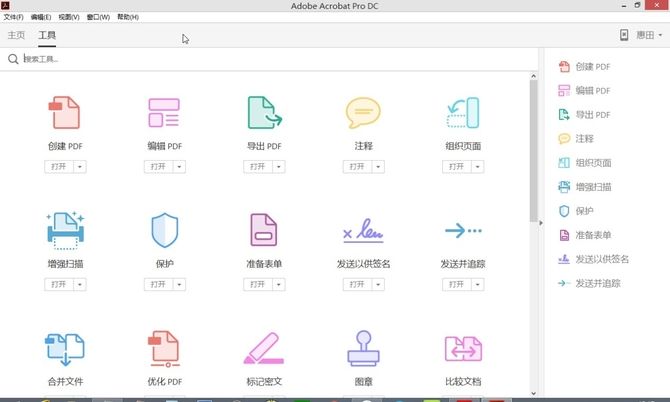Click the mobile device icon beside 惠田
Image resolution: width=670 pixels, height=402 pixels.
point(624,35)
